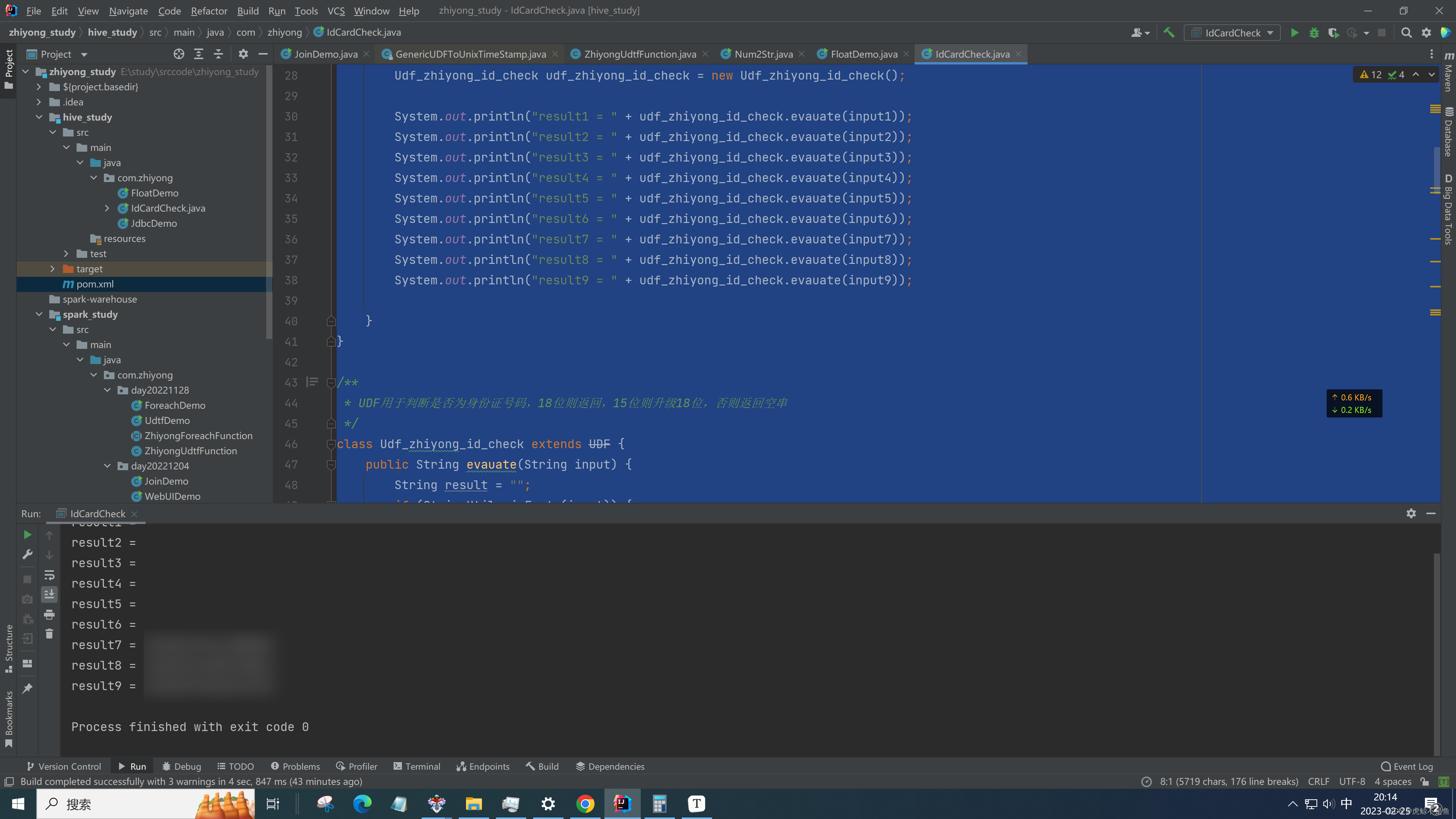Modify run configuration with wrench icon

(27, 554)
